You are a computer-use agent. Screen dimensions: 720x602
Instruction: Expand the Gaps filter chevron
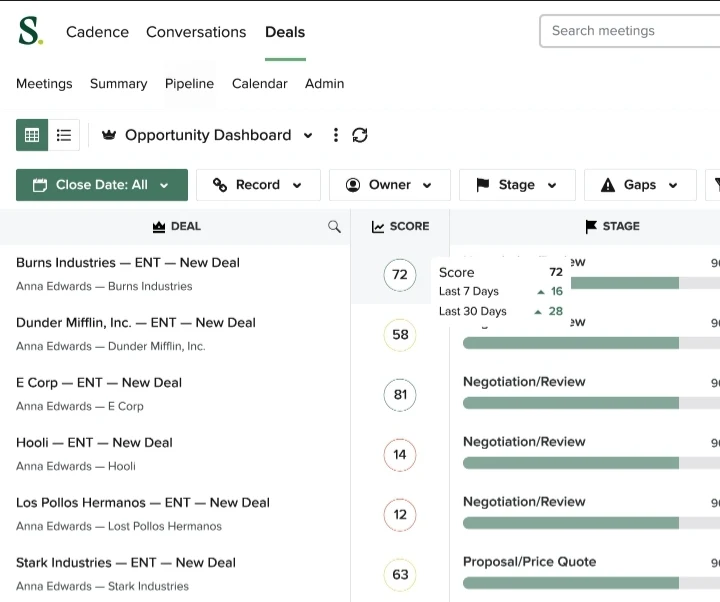click(x=673, y=186)
